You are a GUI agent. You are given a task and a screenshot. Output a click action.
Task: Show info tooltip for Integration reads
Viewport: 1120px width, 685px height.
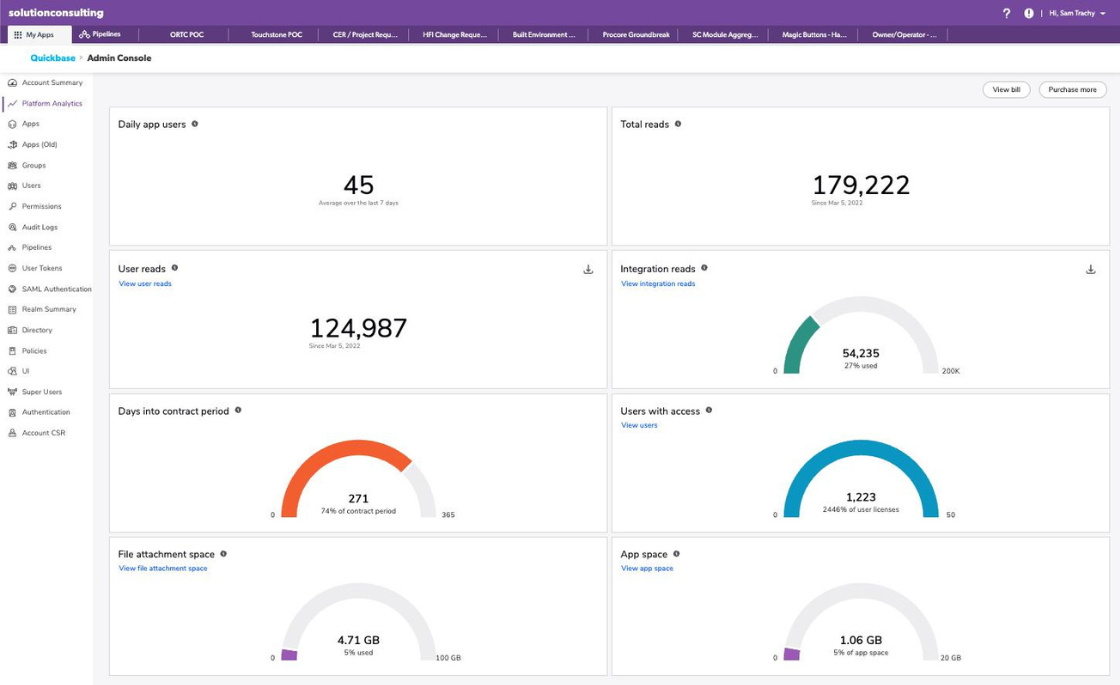point(704,268)
